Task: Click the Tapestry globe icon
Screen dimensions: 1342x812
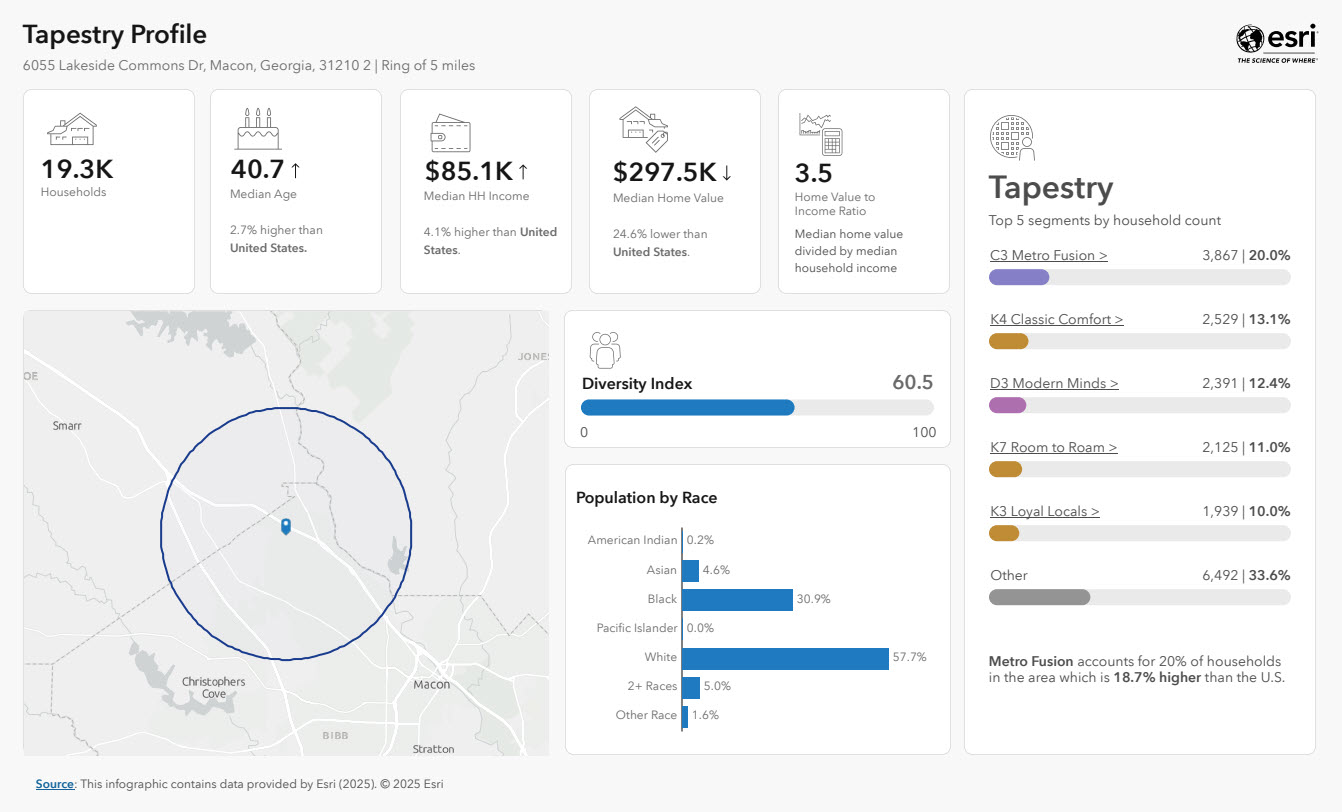Action: (1012, 138)
